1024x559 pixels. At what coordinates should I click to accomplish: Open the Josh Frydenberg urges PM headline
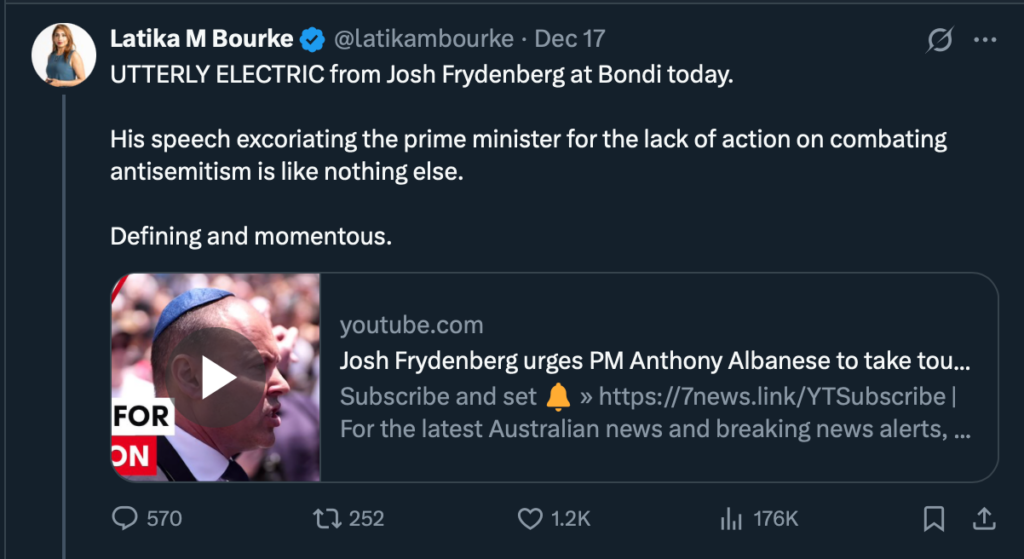pos(655,361)
